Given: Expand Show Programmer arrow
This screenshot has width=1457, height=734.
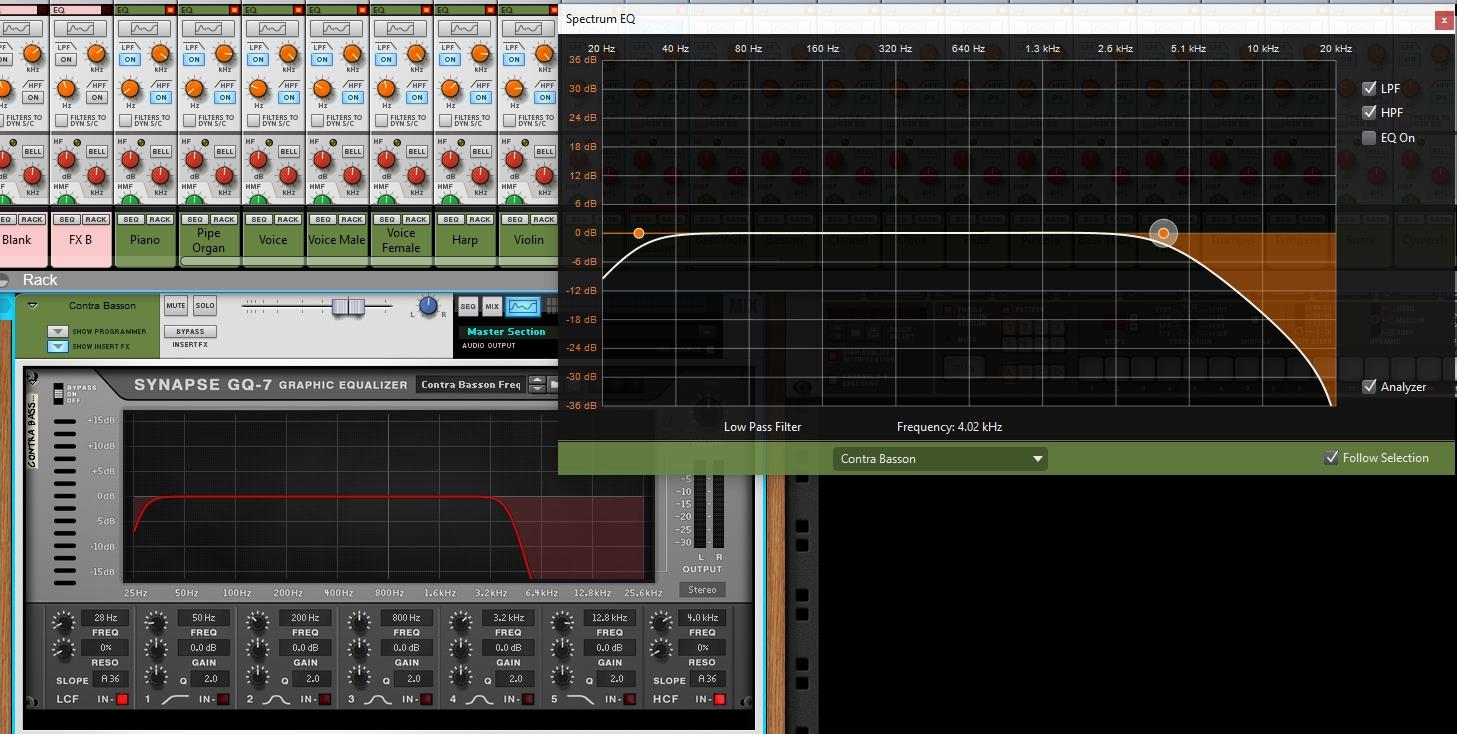Looking at the screenshot, I should tap(57, 332).
